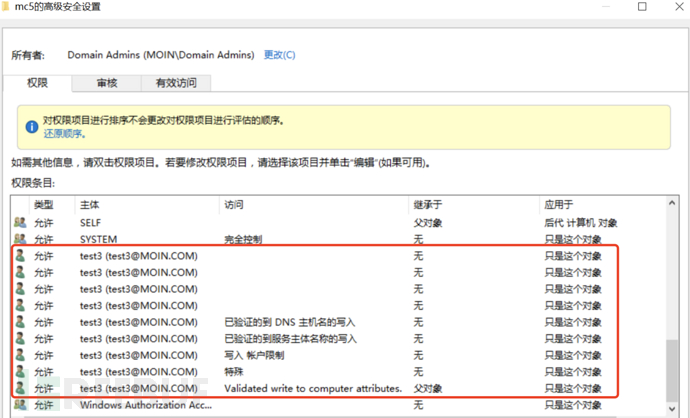Click the 还原顺序 link
The image size is (690, 418).
64,133
